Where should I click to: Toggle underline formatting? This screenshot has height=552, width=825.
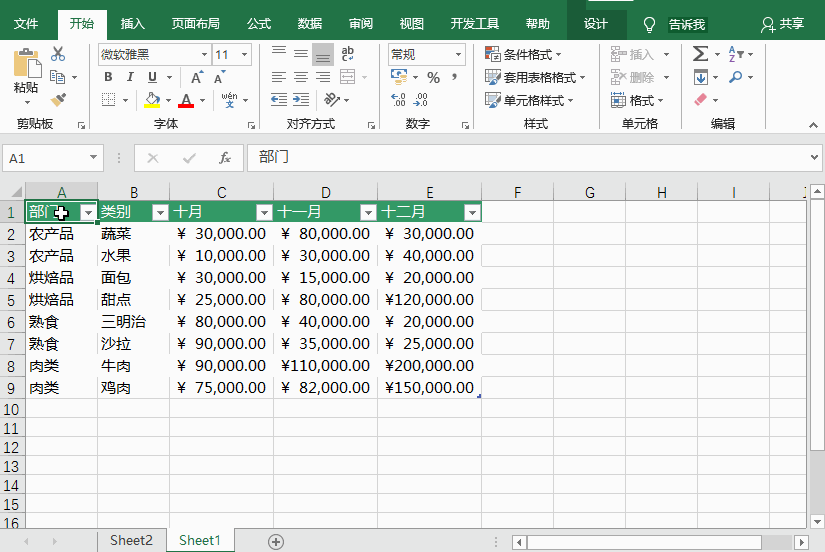(152, 77)
